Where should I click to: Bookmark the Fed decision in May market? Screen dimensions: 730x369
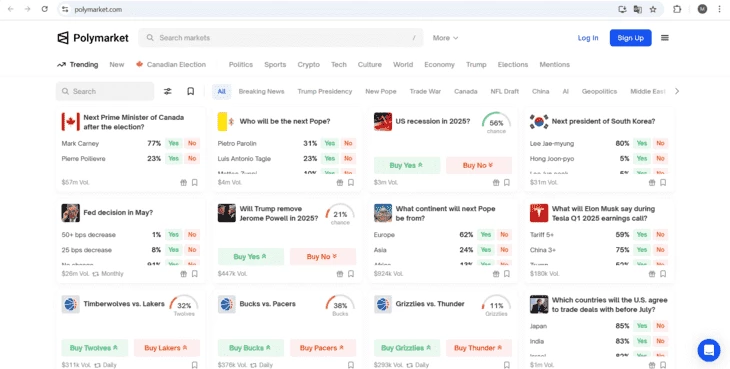tap(195, 274)
